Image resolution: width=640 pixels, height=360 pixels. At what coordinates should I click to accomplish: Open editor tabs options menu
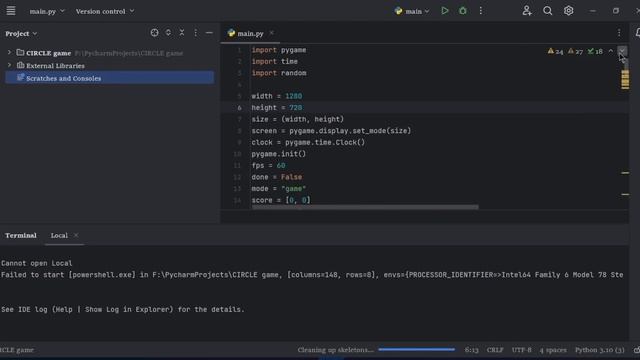click(x=619, y=33)
